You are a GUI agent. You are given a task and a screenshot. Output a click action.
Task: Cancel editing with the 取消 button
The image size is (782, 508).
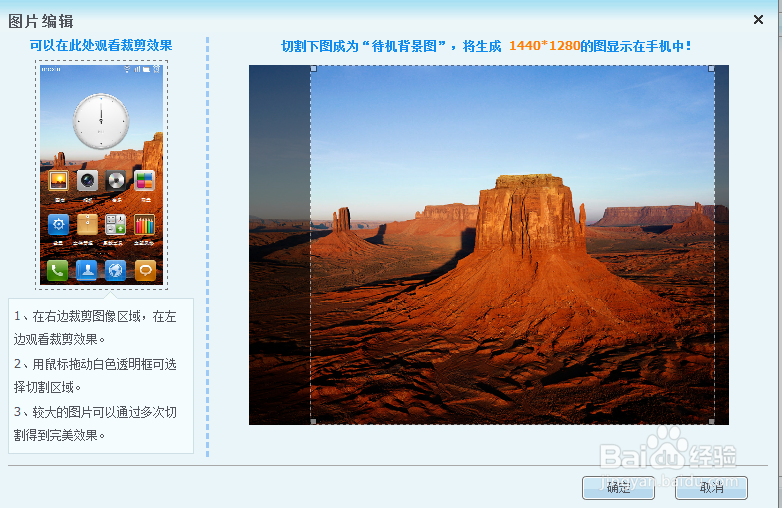(711, 488)
